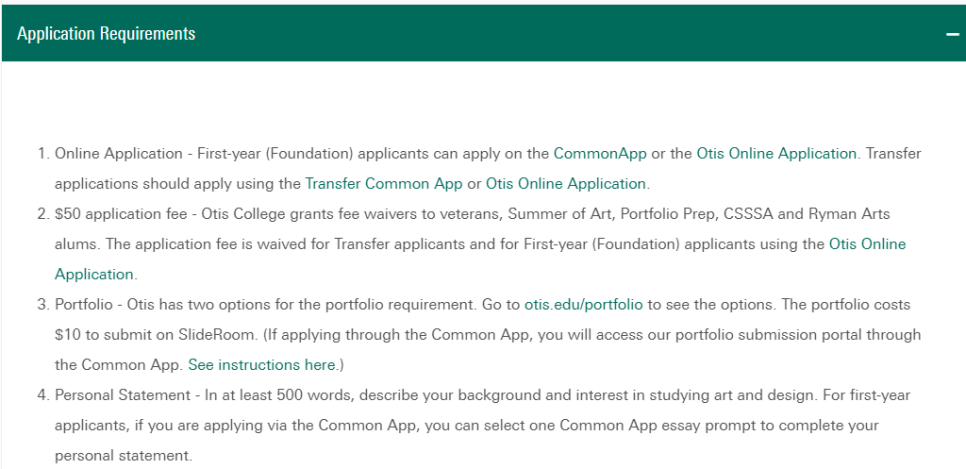966x469 pixels.
Task: Click the 'Personal Statement' heading text
Action: 123,395
